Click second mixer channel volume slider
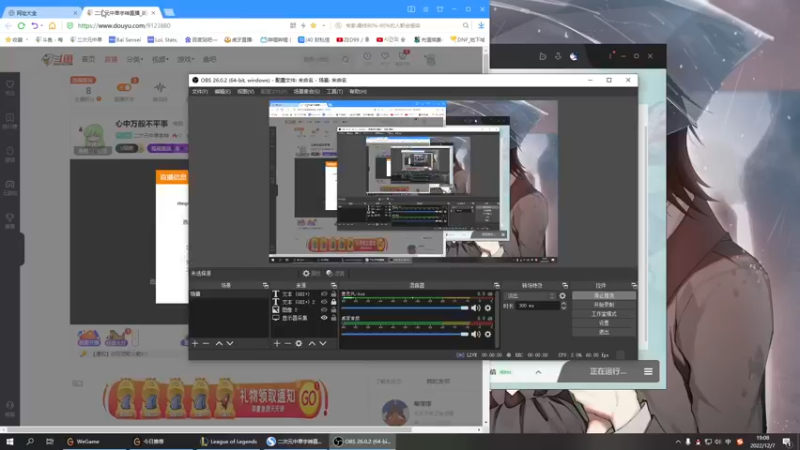This screenshot has width=800, height=450. [405, 334]
